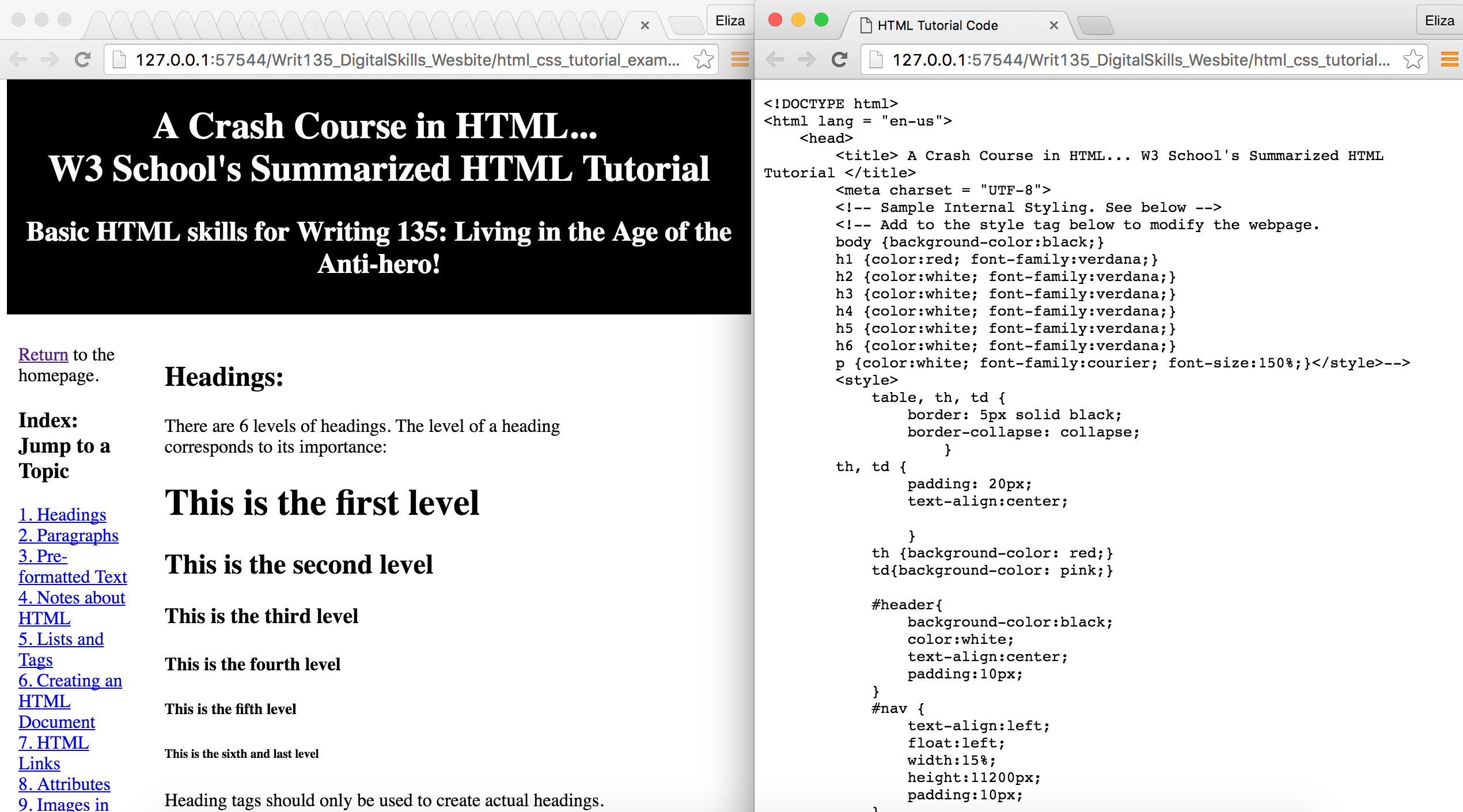Bookmark the page using the star icon, left window
This screenshot has width=1463, height=812.
(x=703, y=59)
